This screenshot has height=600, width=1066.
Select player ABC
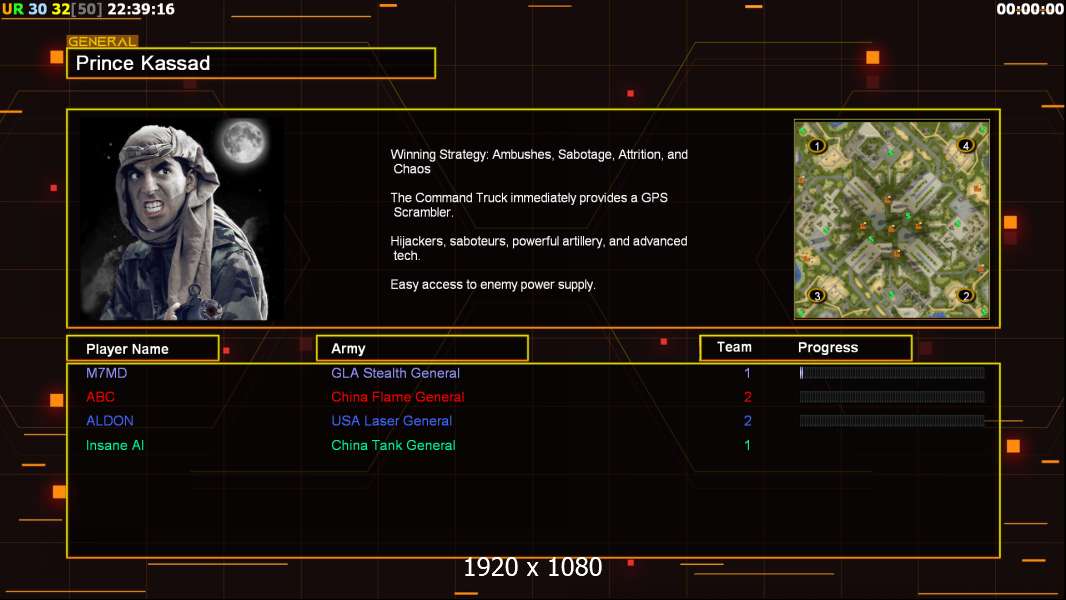click(100, 397)
